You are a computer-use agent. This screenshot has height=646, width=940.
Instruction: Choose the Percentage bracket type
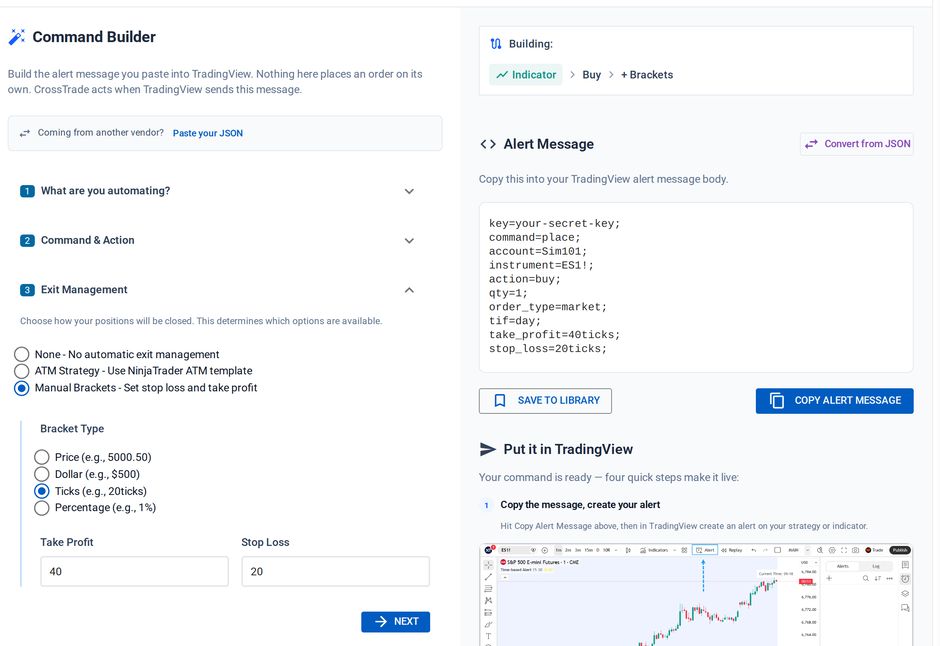(41, 508)
